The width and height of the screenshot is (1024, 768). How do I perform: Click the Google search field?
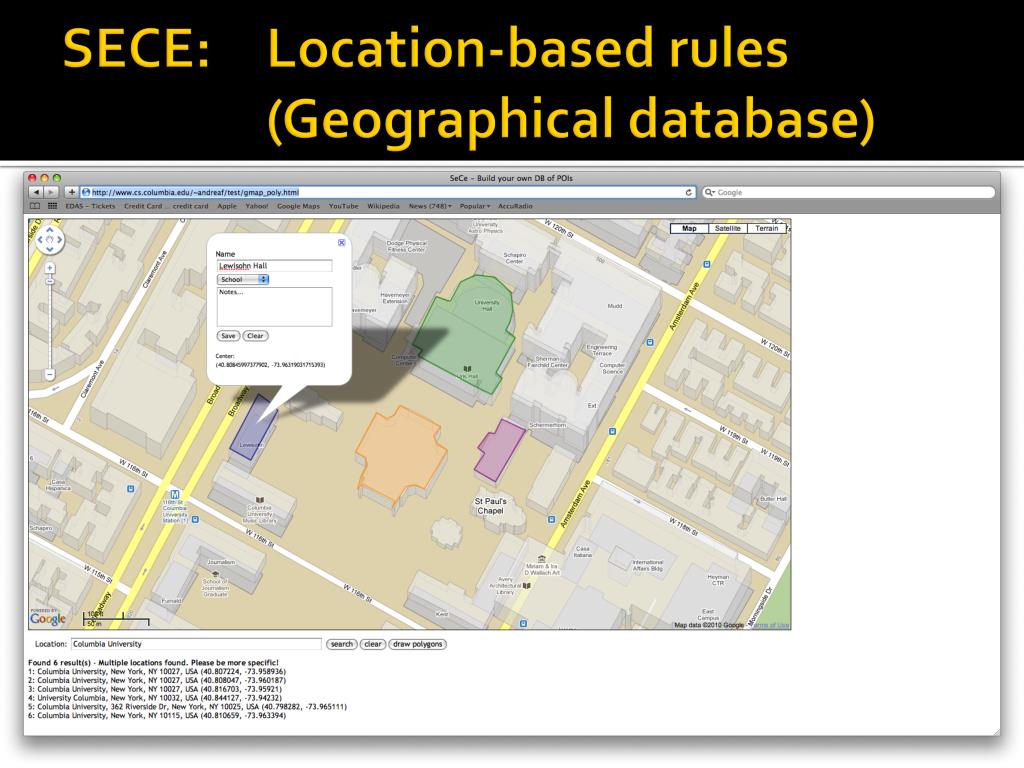point(849,193)
